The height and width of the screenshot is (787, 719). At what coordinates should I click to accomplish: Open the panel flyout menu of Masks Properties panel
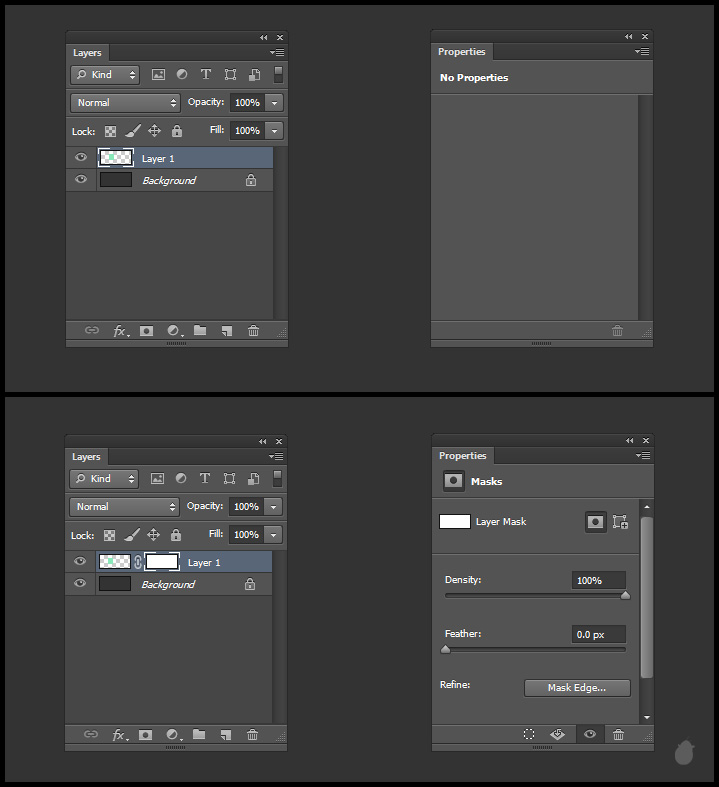click(643, 456)
